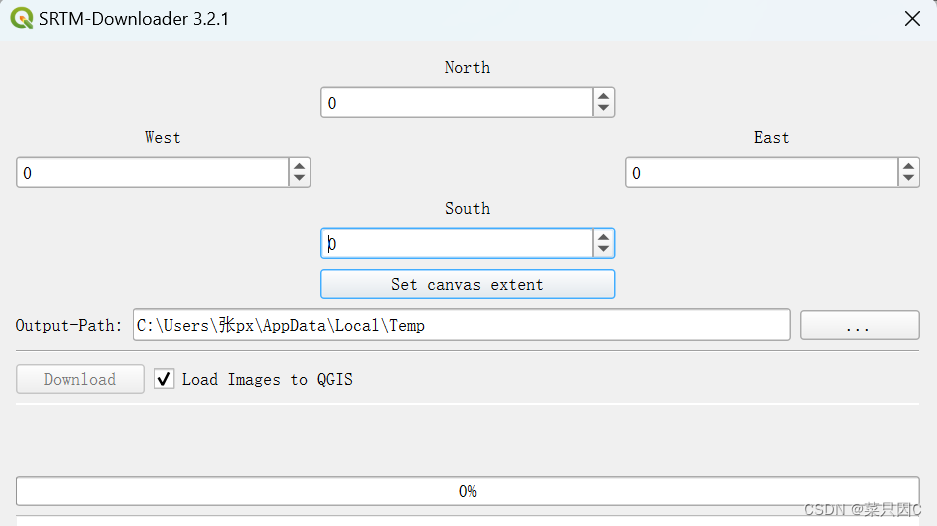Click the South label text
937x526 pixels.
[x=467, y=209]
